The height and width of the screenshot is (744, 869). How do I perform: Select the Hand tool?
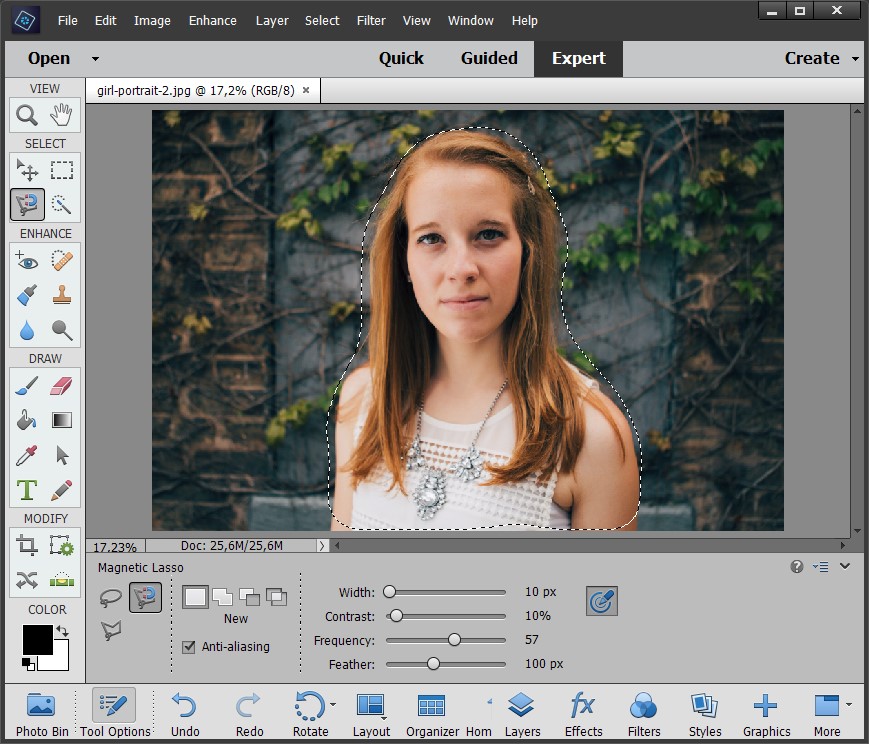62,115
